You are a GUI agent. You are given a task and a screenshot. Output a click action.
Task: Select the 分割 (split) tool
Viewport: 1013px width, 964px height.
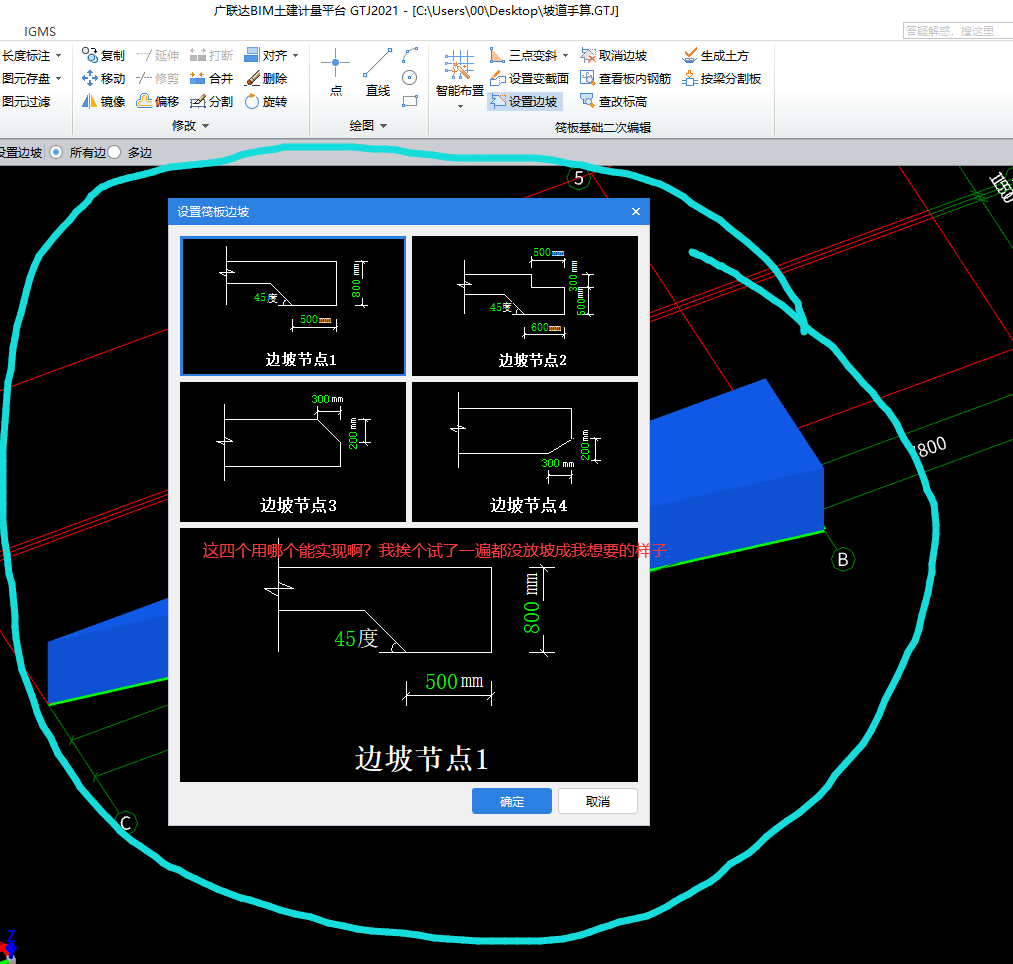coord(211,101)
